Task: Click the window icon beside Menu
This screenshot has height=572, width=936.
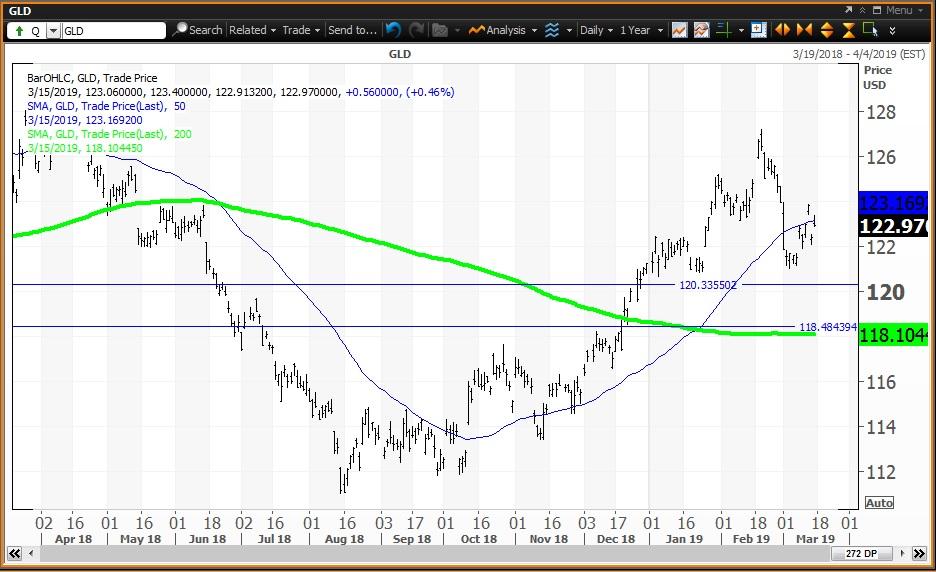Action: pyautogui.click(x=877, y=10)
